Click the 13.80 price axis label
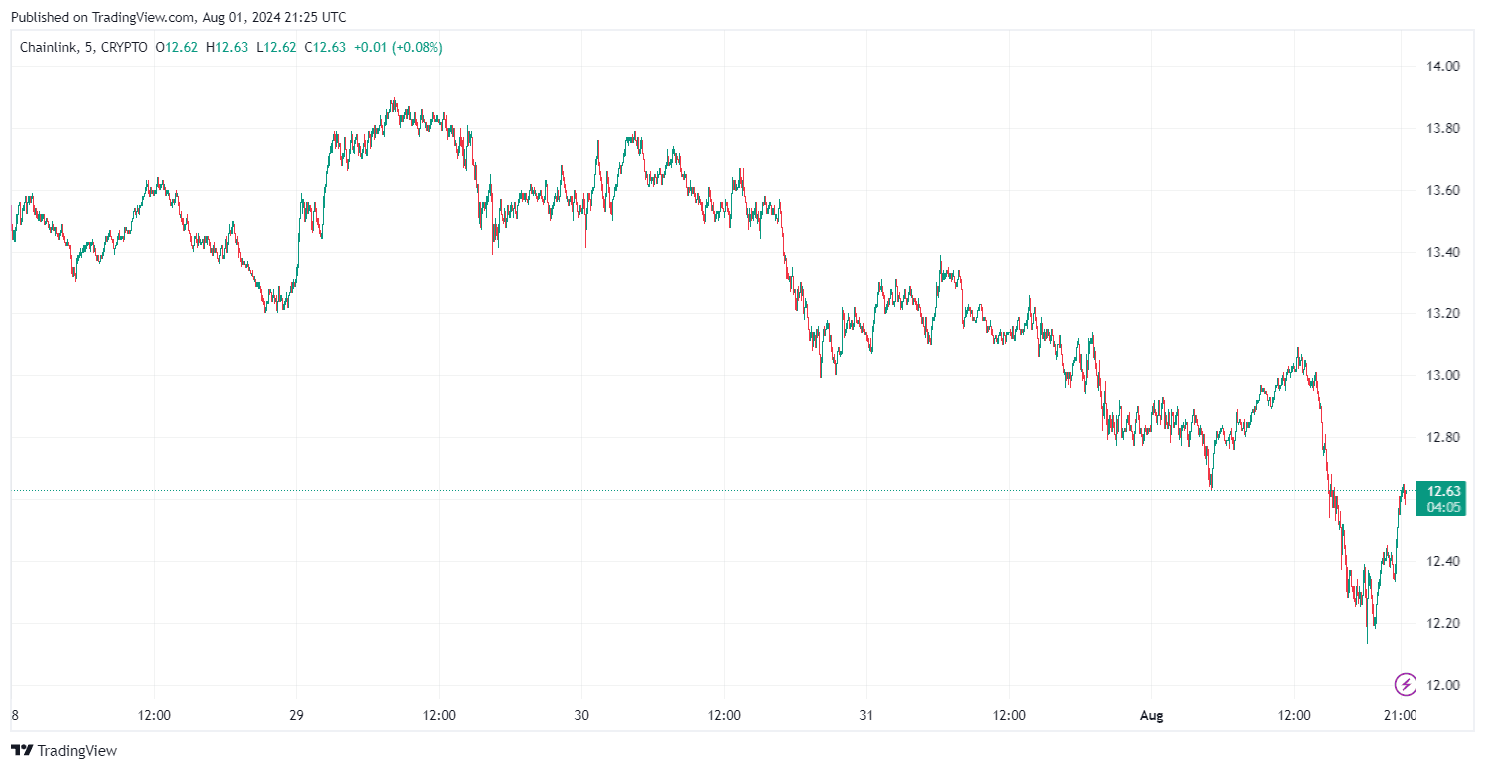Viewport: 1485px width, 770px height. pyautogui.click(x=1444, y=128)
